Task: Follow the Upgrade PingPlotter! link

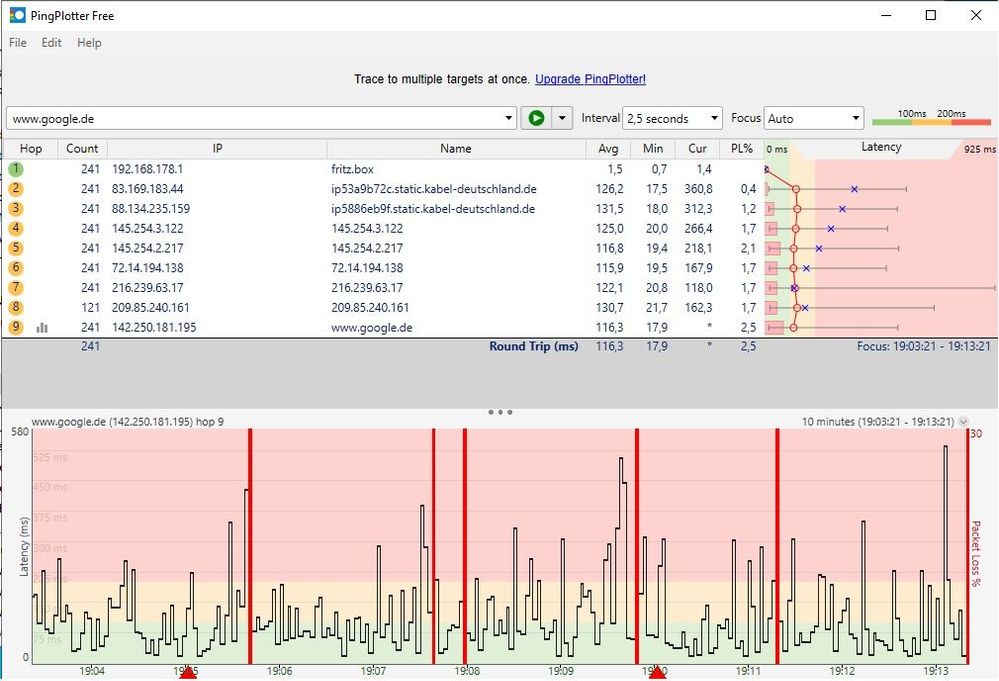Action: tap(590, 79)
